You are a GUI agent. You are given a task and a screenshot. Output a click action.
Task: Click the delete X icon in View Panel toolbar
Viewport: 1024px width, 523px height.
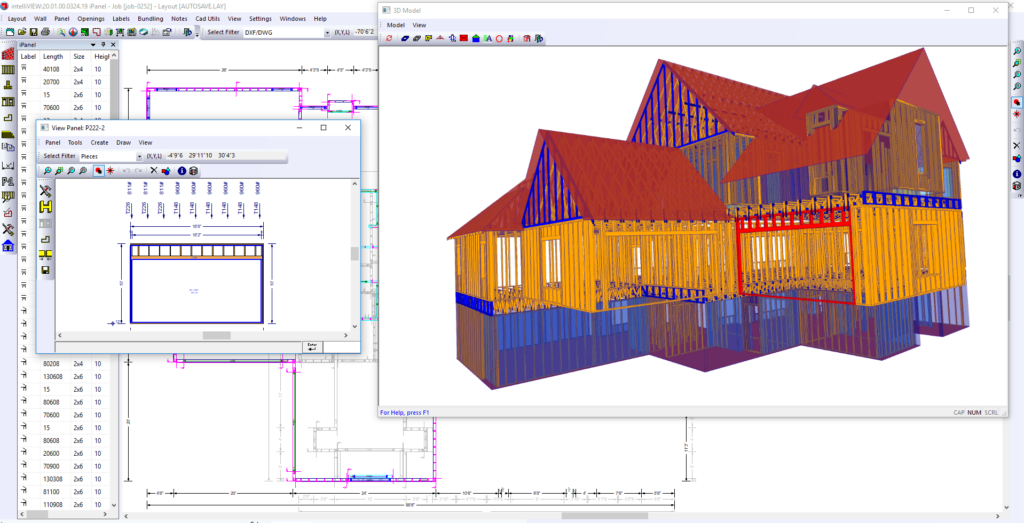tap(153, 171)
